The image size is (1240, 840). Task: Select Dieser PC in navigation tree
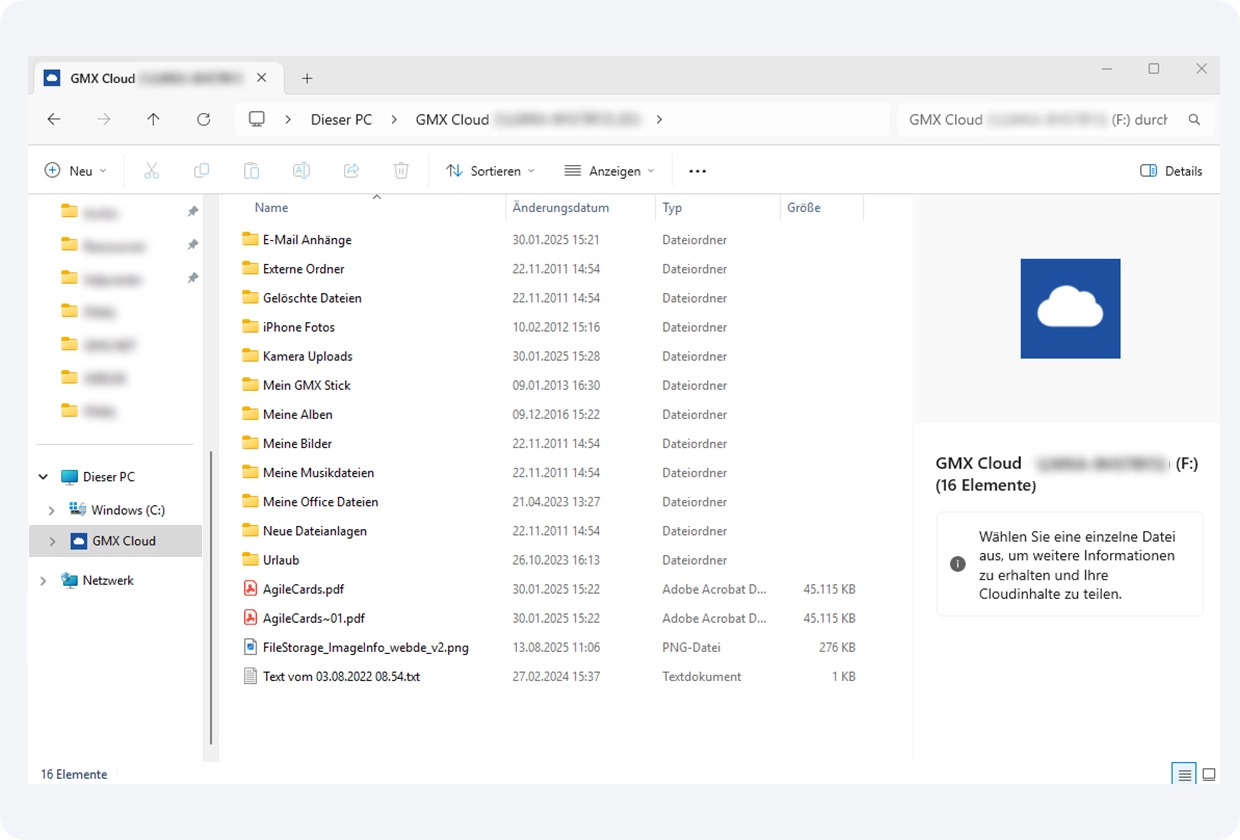click(x=109, y=477)
